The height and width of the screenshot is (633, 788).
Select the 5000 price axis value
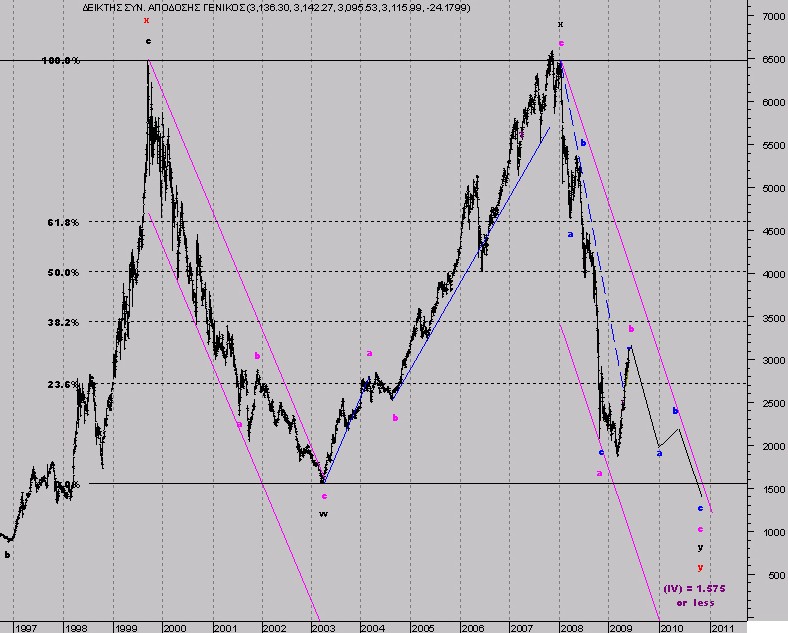click(774, 188)
